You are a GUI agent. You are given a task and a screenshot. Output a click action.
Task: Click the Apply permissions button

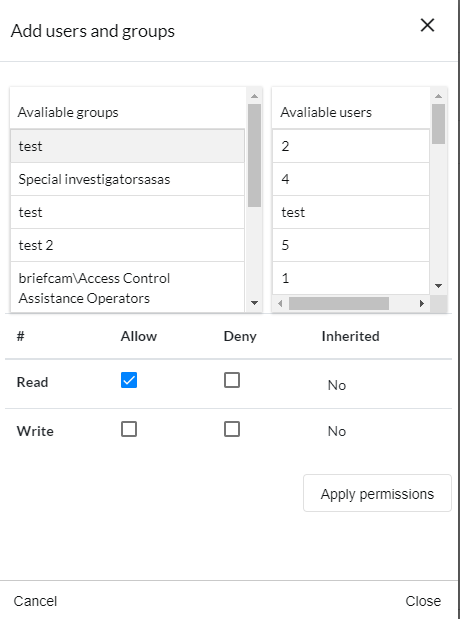click(x=377, y=493)
